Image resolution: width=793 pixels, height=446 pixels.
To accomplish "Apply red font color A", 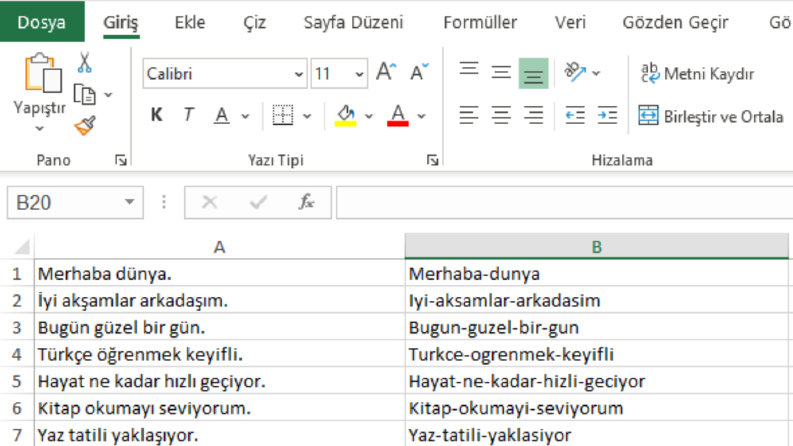I will click(398, 115).
